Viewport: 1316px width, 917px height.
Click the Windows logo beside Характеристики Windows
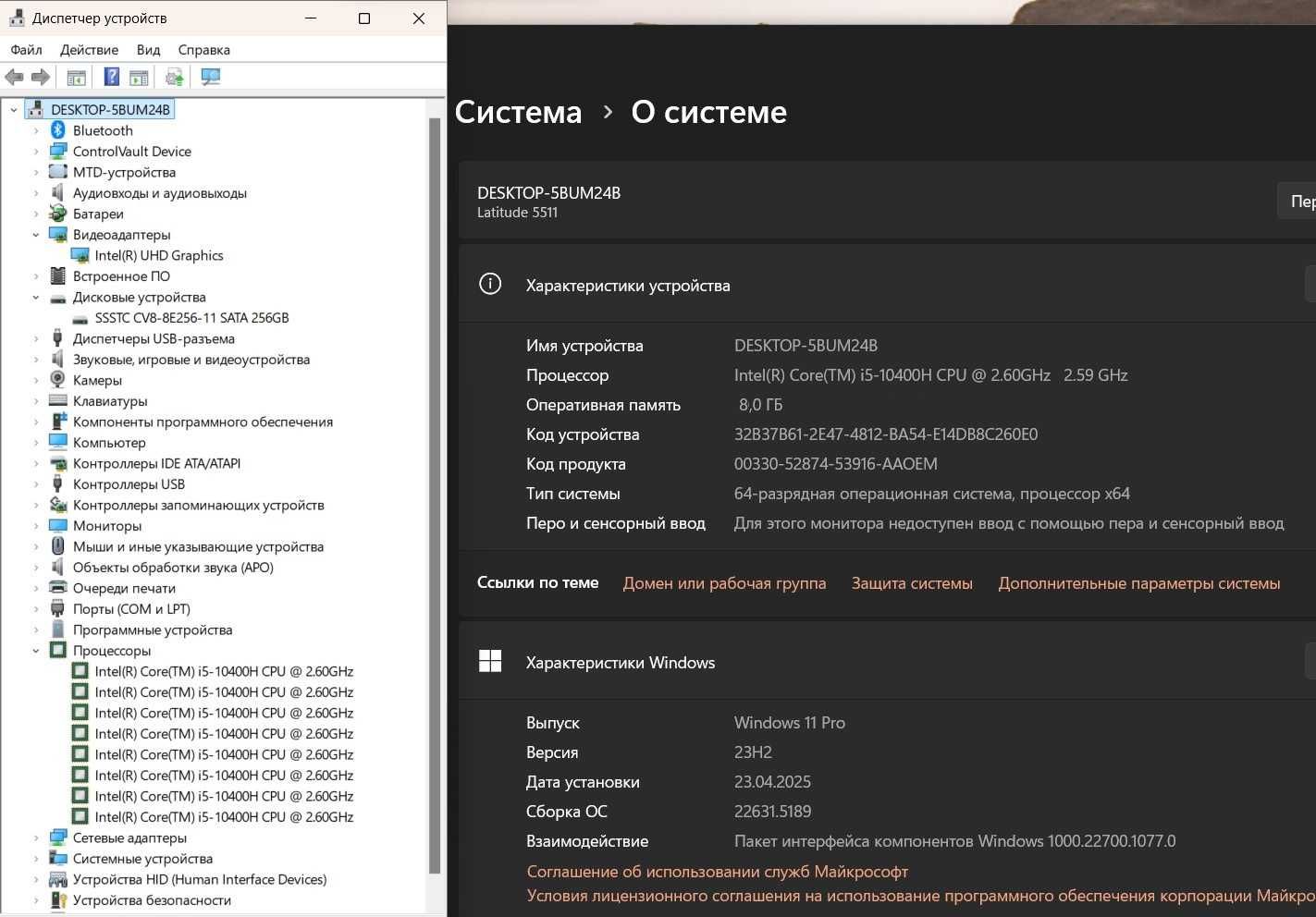[490, 661]
